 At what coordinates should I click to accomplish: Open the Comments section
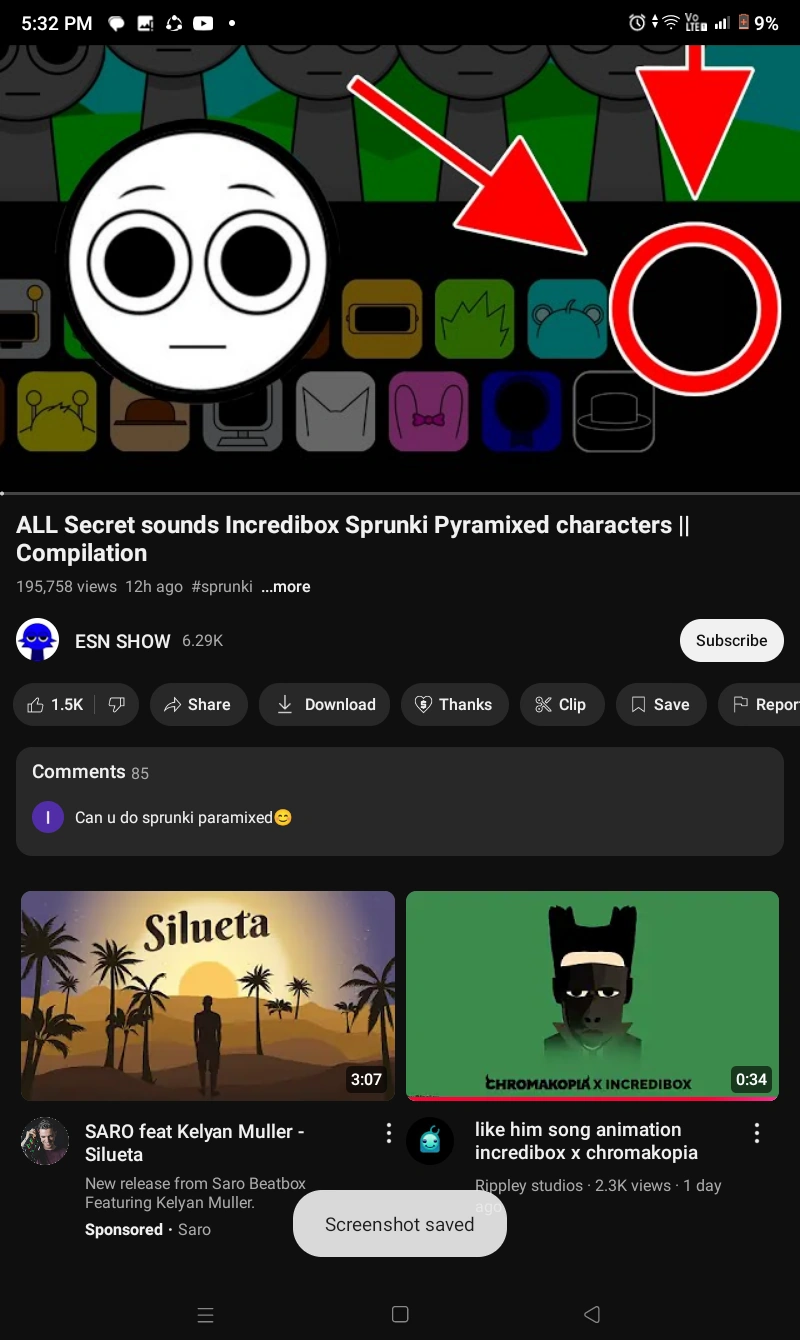click(x=400, y=801)
